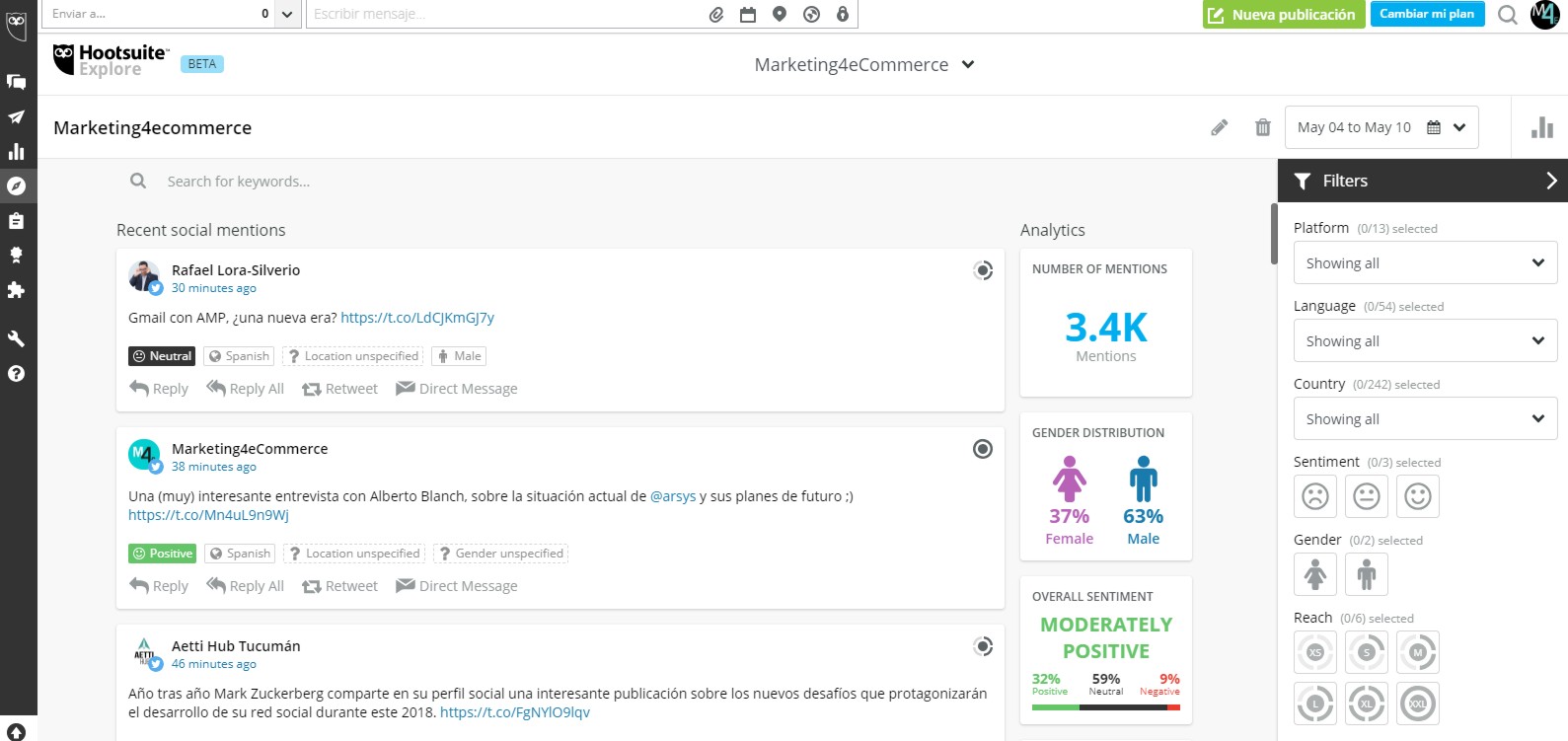Open Publisher paper plane icon in sidebar
1568x741 pixels.
[16, 116]
